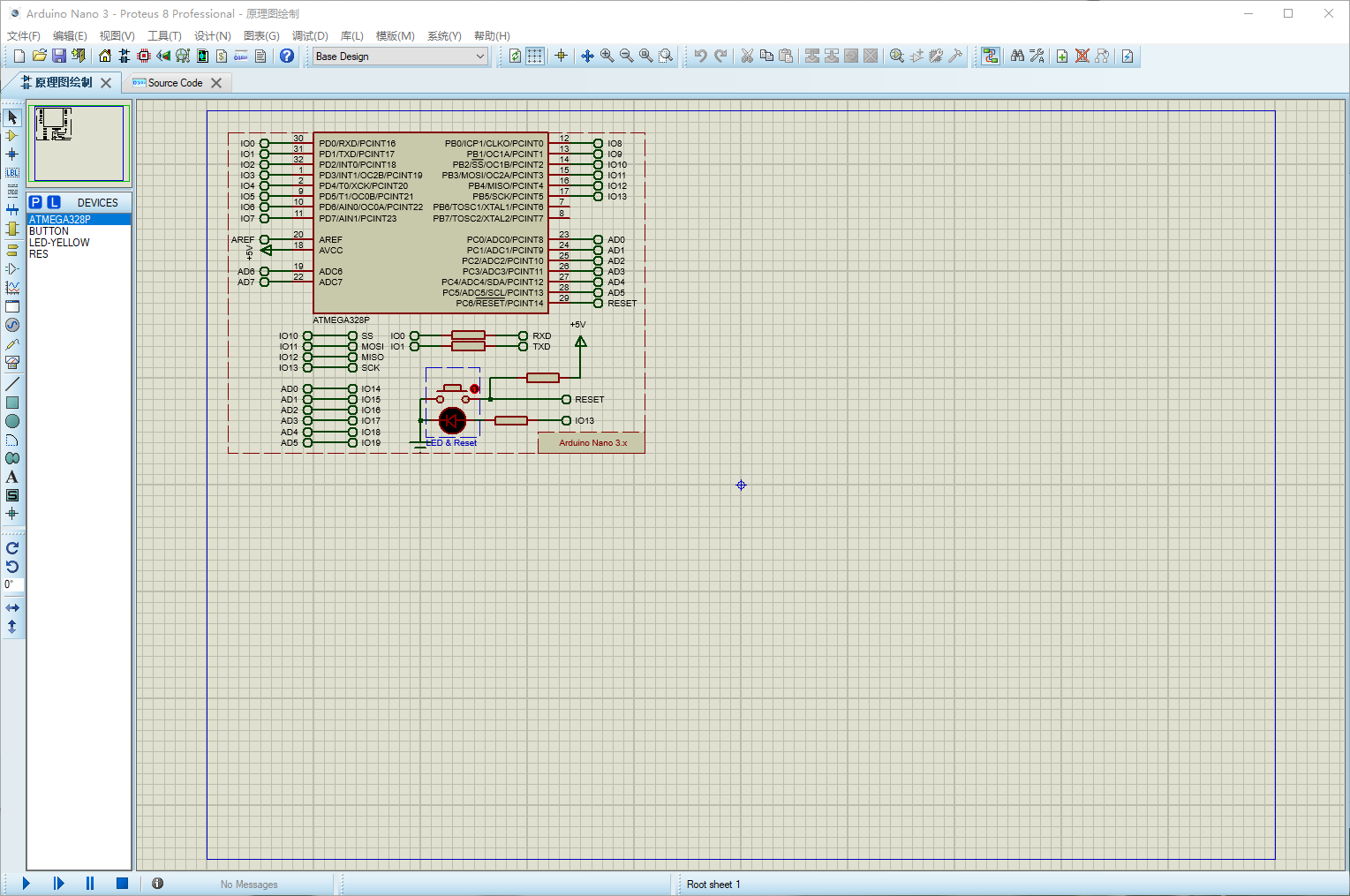Click the Electrical Rules Check icon

1128,56
